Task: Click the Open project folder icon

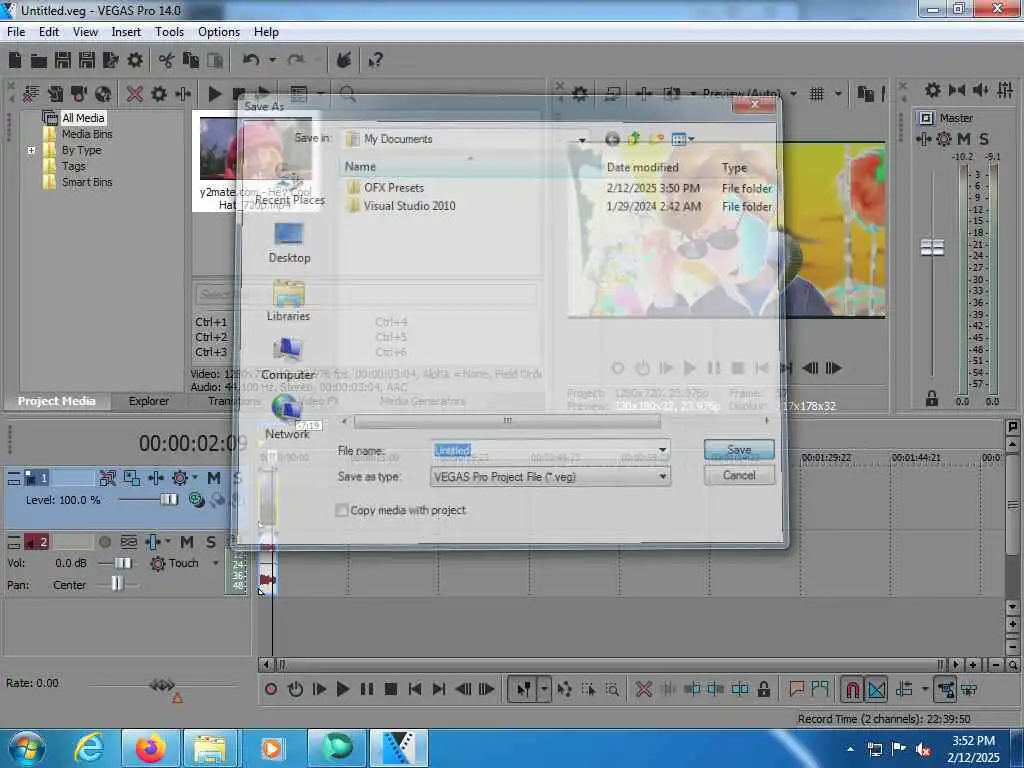Action: pos(39,61)
